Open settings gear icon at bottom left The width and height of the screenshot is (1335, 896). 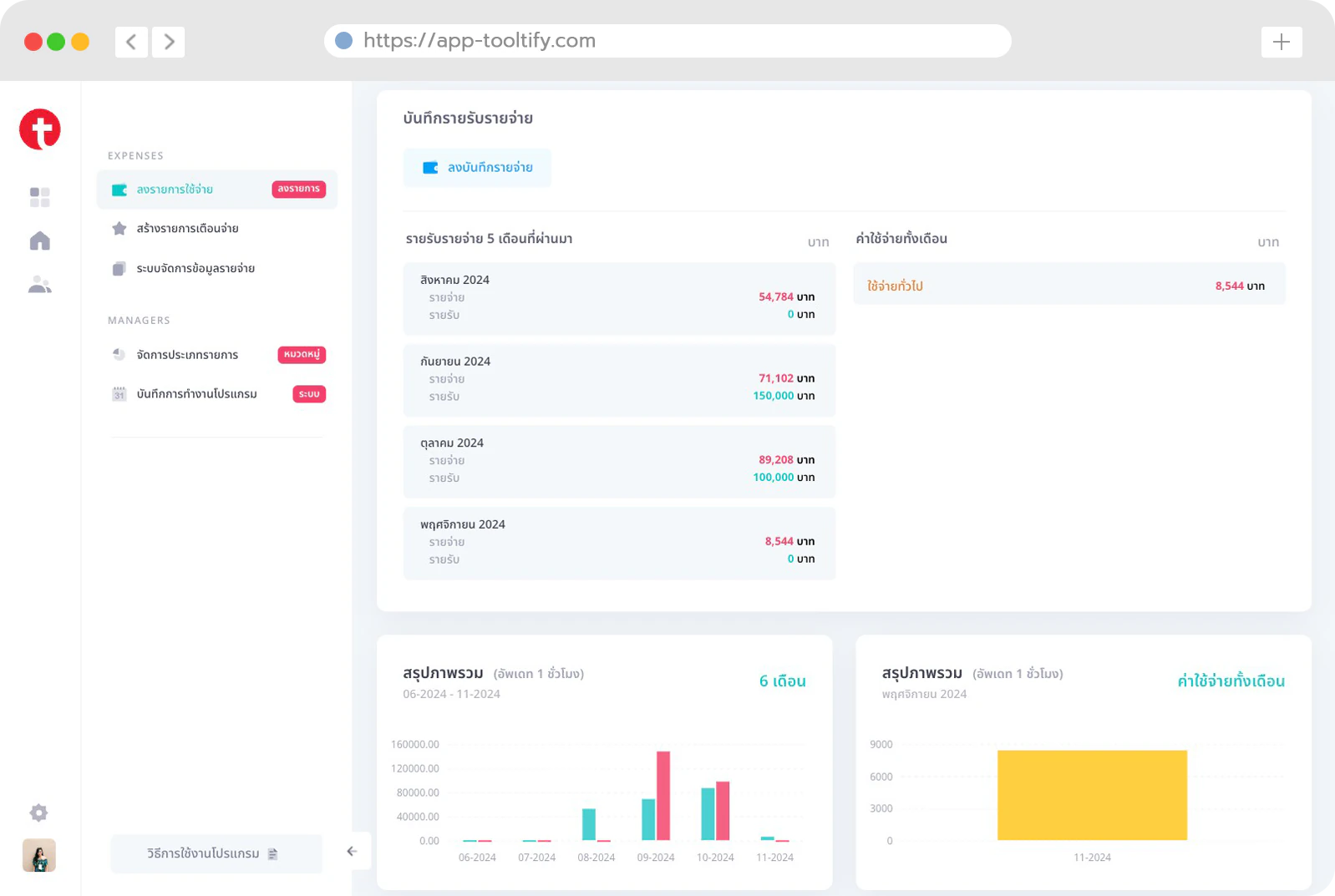point(38,812)
